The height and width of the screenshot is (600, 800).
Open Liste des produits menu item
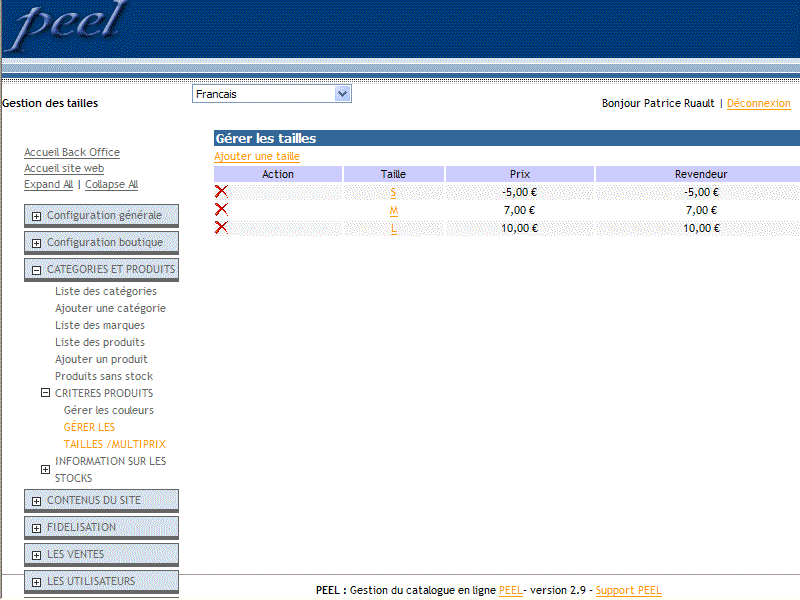(99, 342)
